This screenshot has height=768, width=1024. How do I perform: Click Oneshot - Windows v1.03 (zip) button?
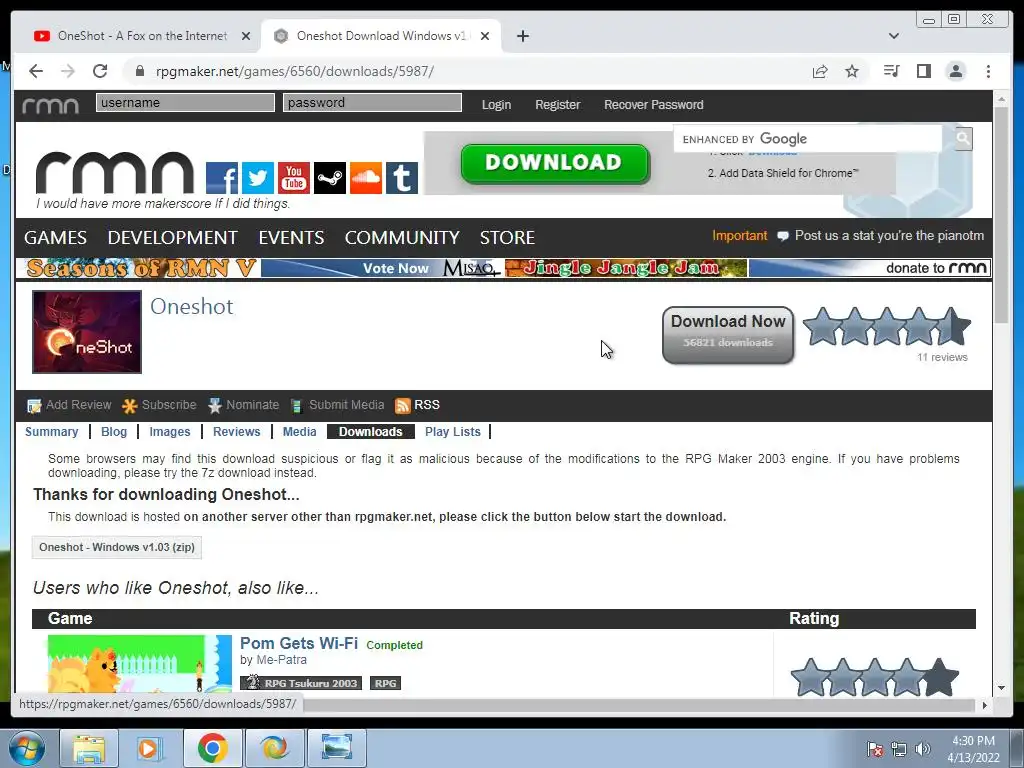tap(117, 547)
